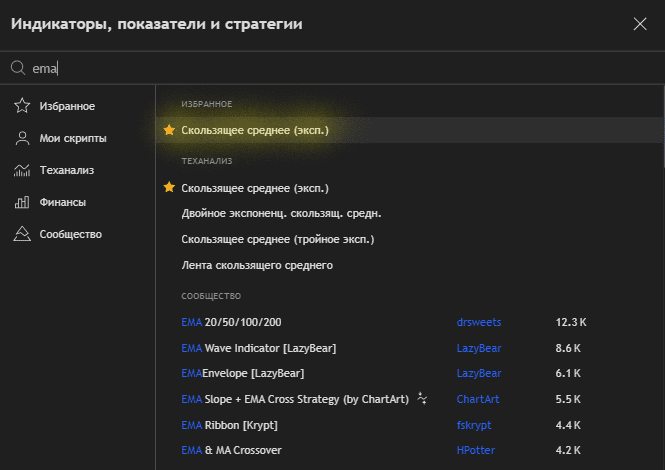Toggle favorite star in ТЕХАНАЛИЗ section's Скользящее среднее
Image resolution: width=665 pixels, height=470 pixels.
(169, 187)
